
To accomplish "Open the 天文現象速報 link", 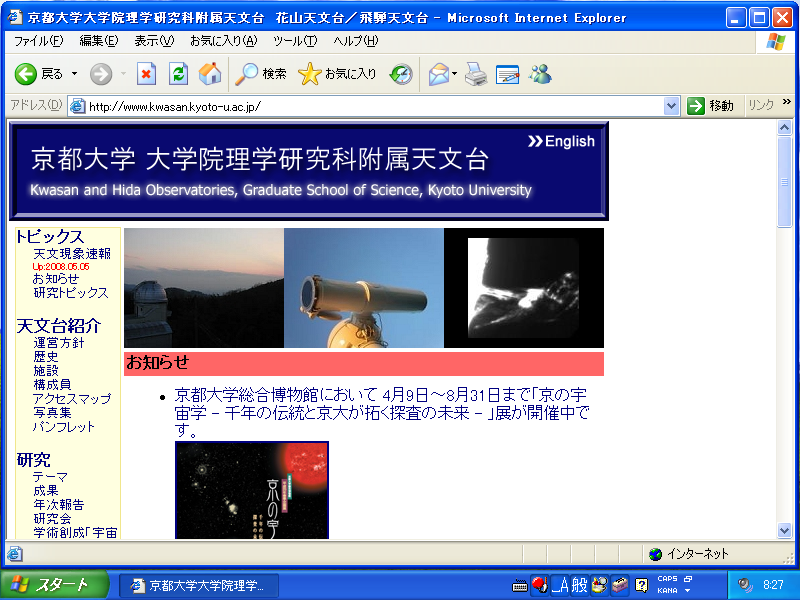I will click(x=72, y=254).
